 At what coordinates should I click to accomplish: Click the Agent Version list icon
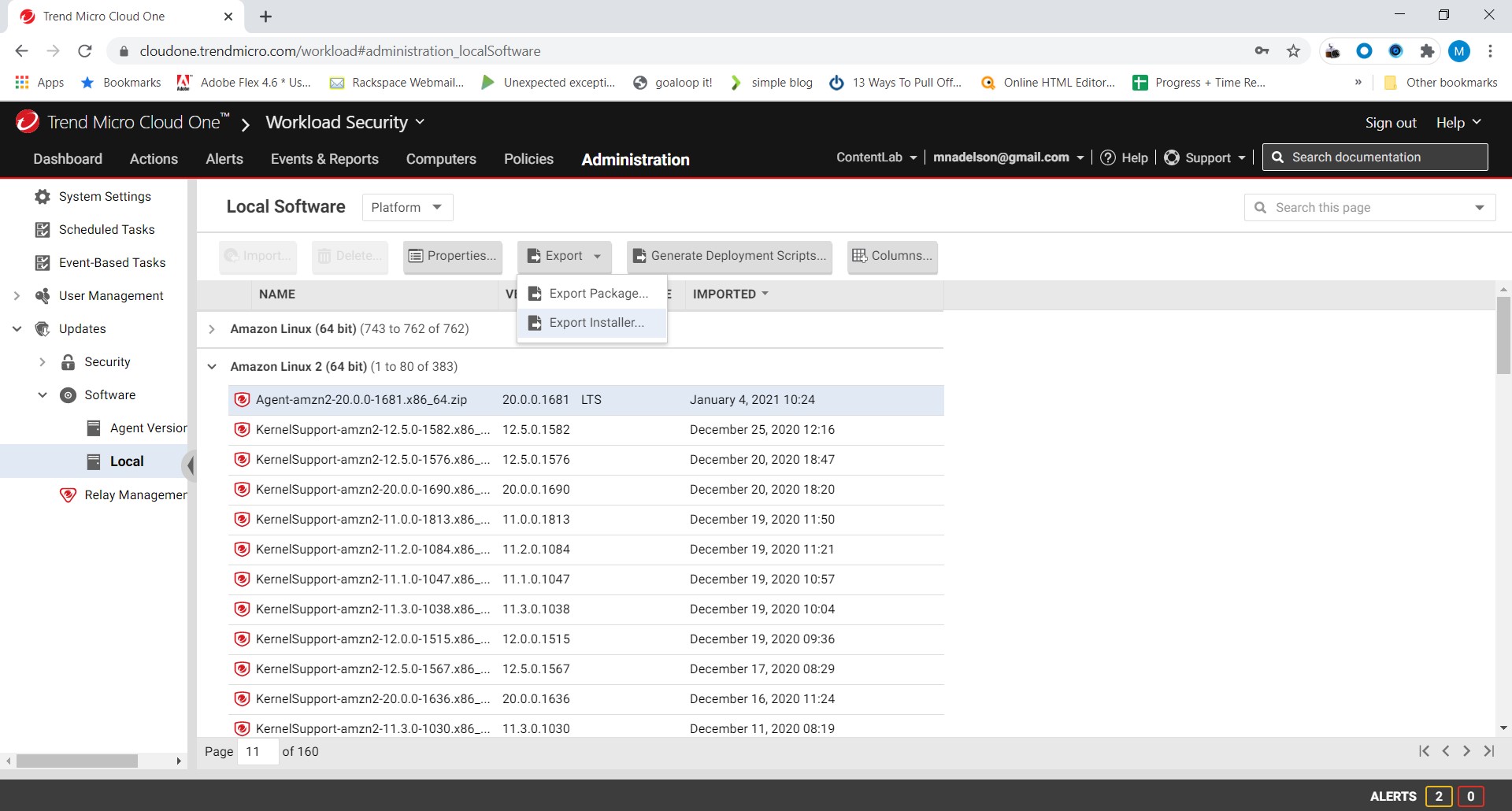pyautogui.click(x=94, y=428)
